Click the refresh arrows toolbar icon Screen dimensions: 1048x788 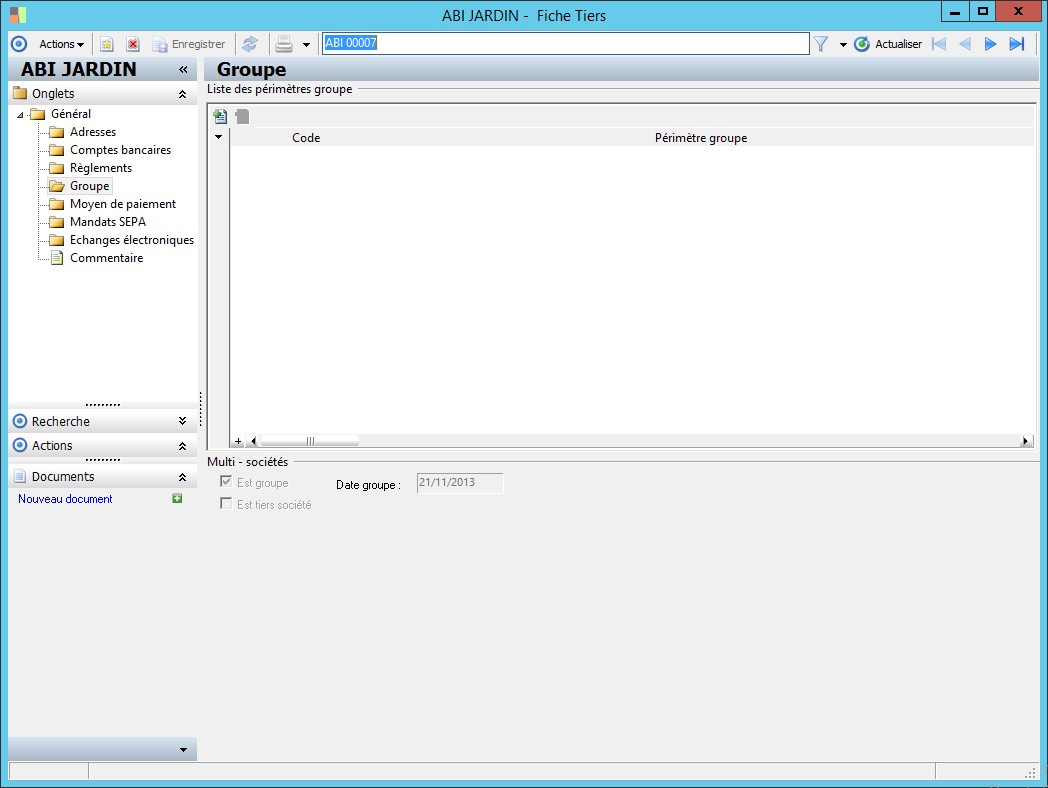[x=250, y=44]
